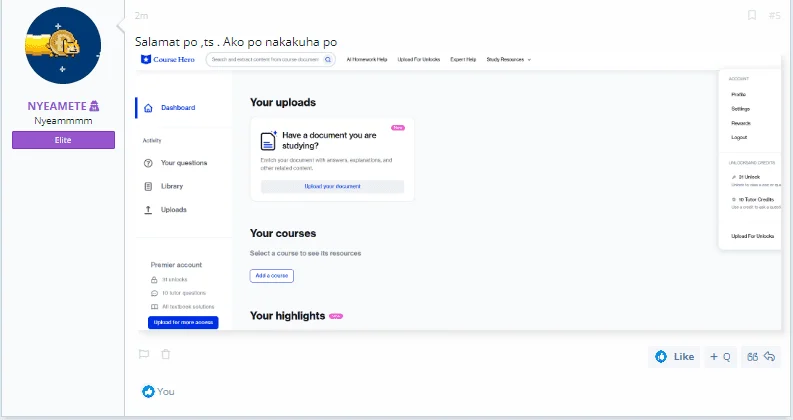Open Upload For Unlocks menu item

(x=419, y=59)
